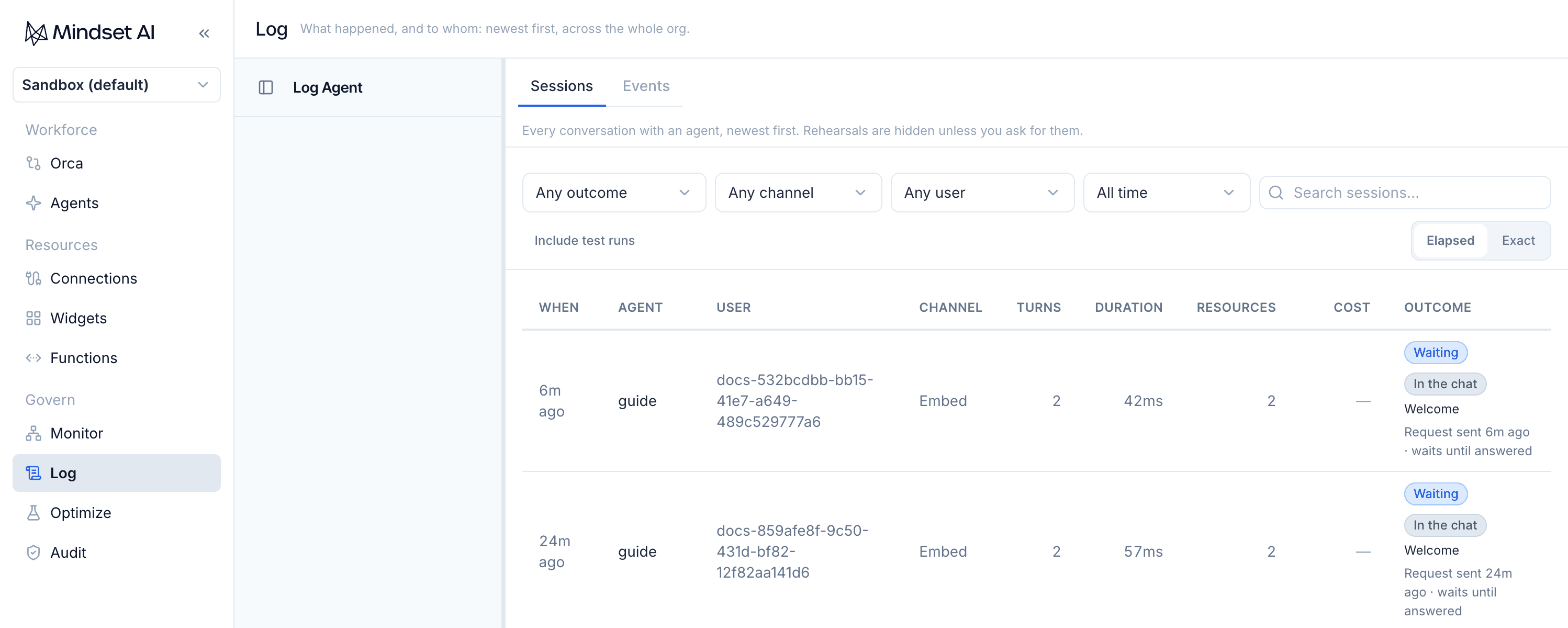The height and width of the screenshot is (628, 1568).
Task: Click the Log page heading
Action: 272,29
